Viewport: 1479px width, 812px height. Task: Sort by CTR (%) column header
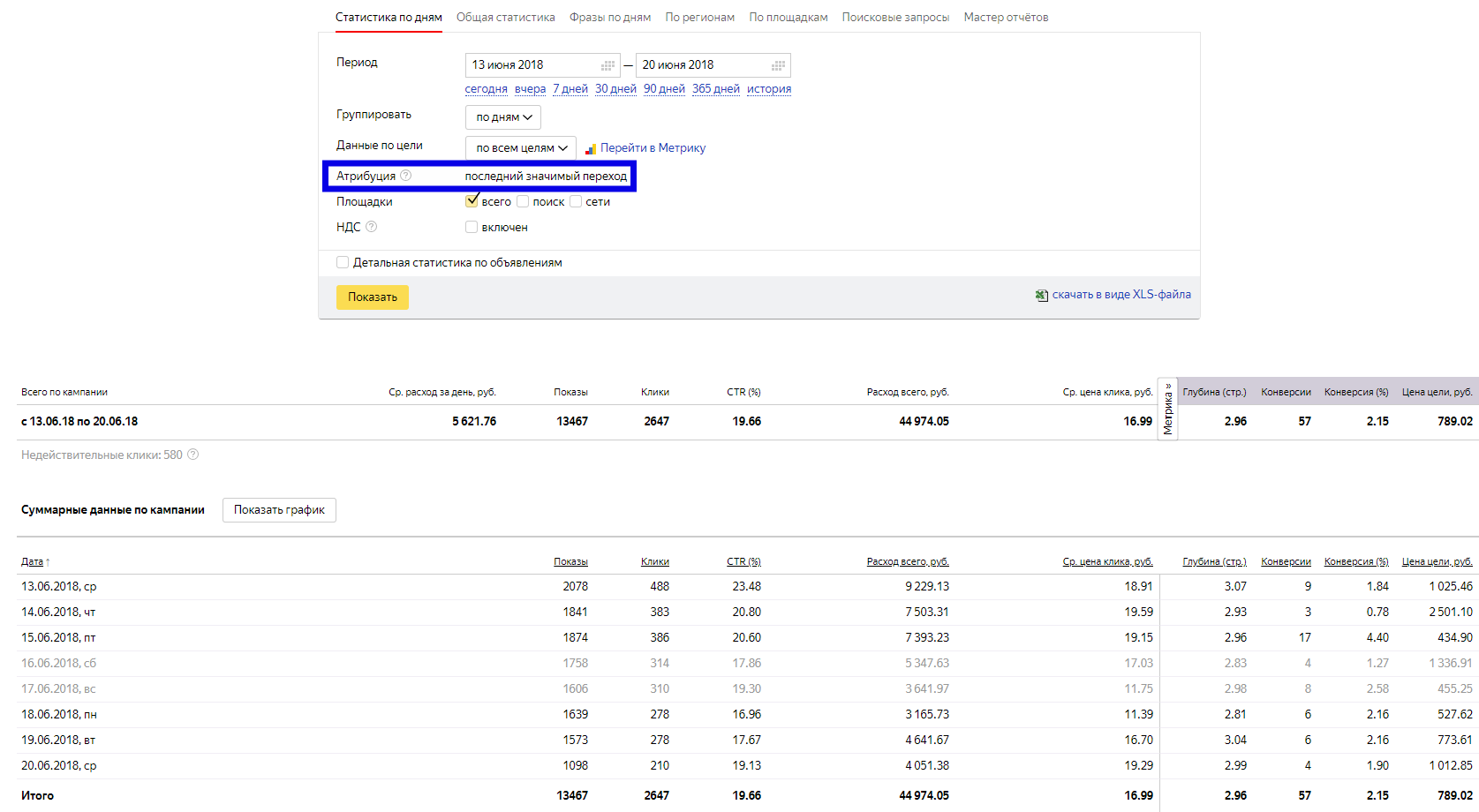744,561
